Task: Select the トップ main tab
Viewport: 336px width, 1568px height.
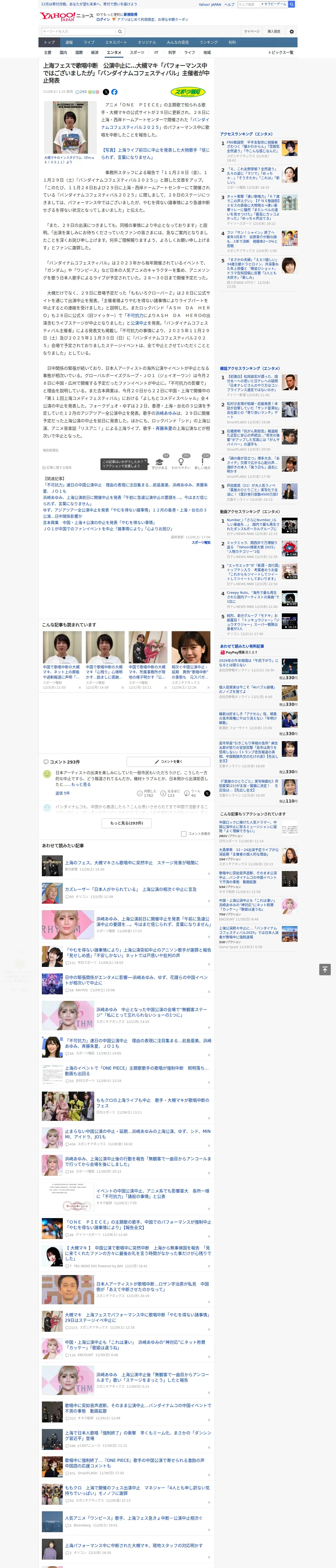Action: point(49,43)
